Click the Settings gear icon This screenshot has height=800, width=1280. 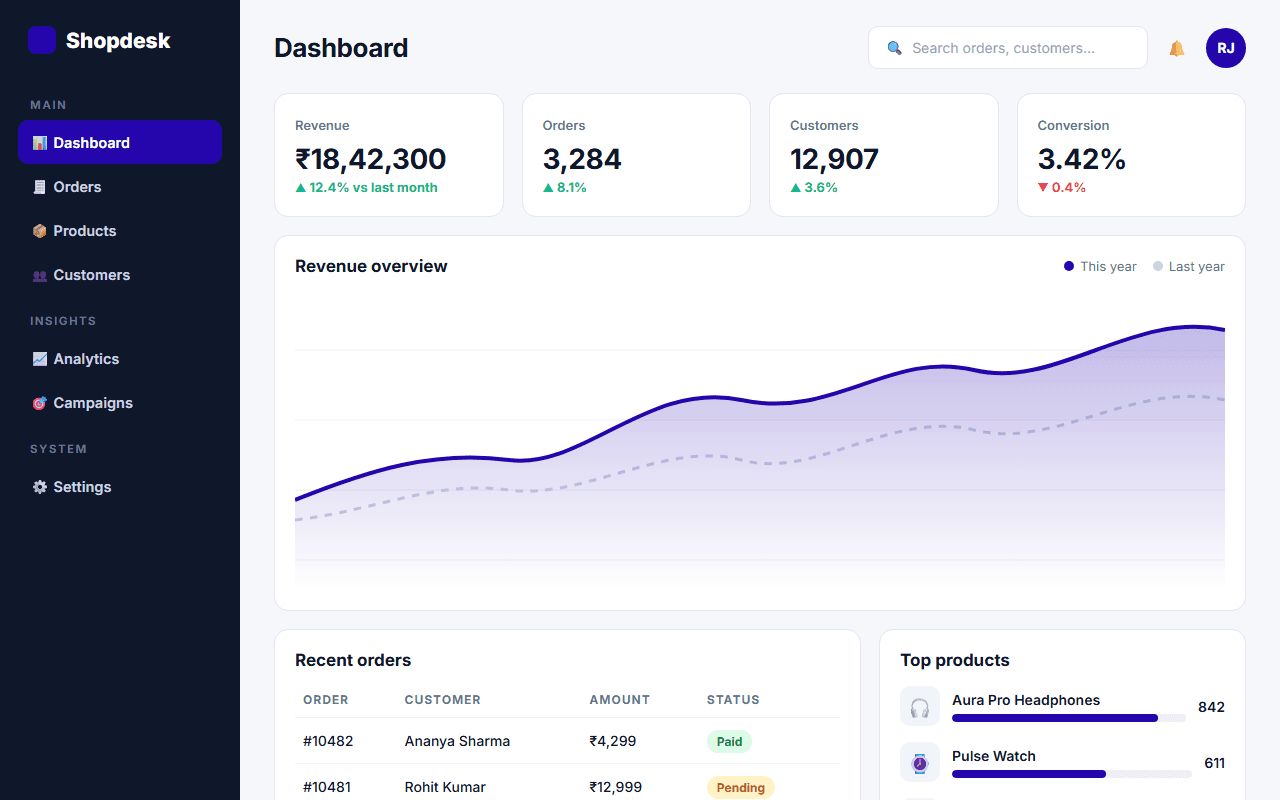coord(40,487)
